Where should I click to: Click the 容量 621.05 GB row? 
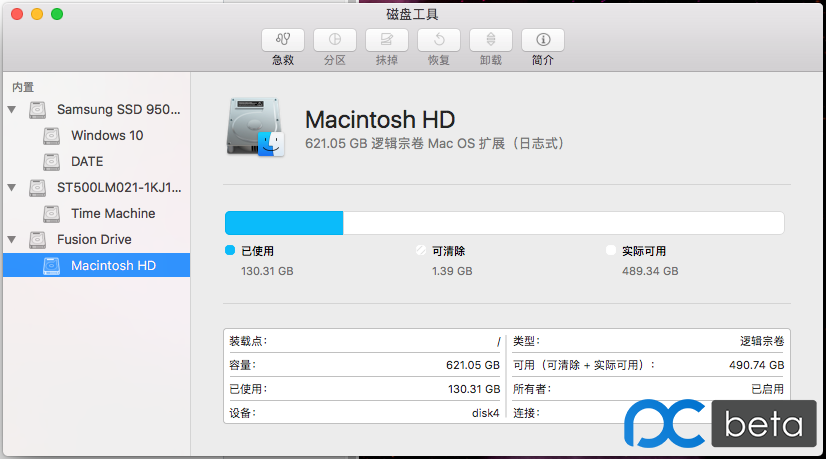click(x=365, y=365)
